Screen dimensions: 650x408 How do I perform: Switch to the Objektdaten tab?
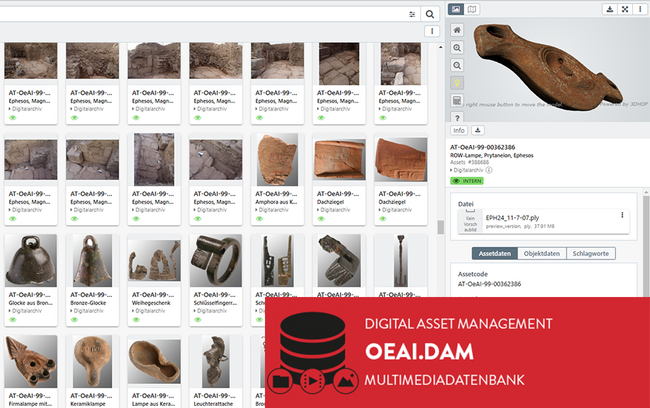(x=541, y=253)
